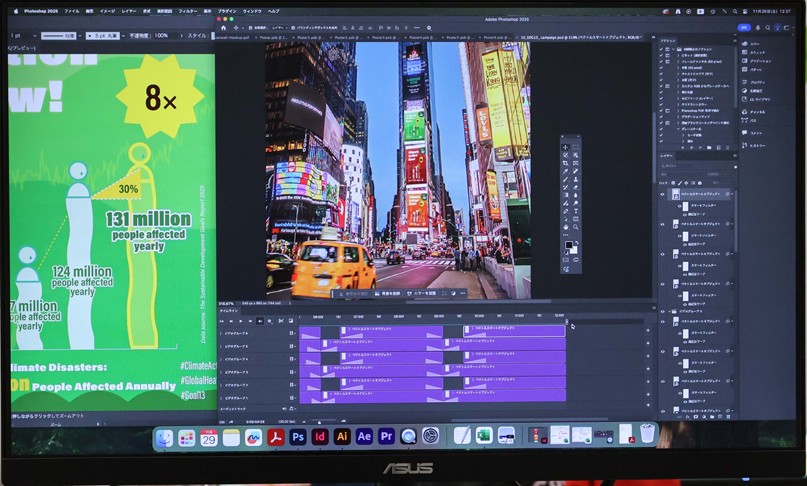Toggle visibility of top smart object layer
The width and height of the screenshot is (807, 486).
pos(663,194)
